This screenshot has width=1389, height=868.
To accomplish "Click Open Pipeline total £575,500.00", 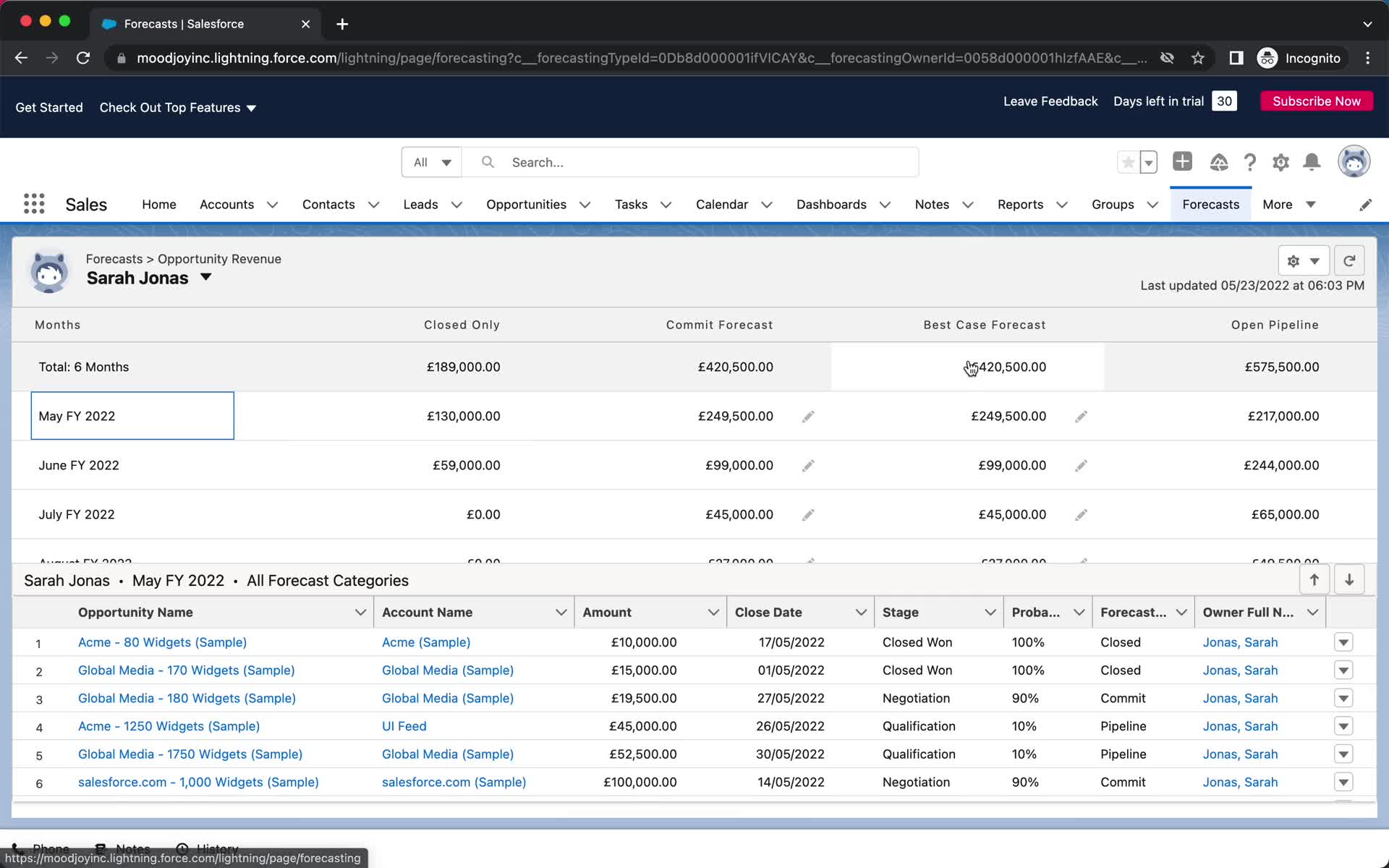I will (1282, 367).
